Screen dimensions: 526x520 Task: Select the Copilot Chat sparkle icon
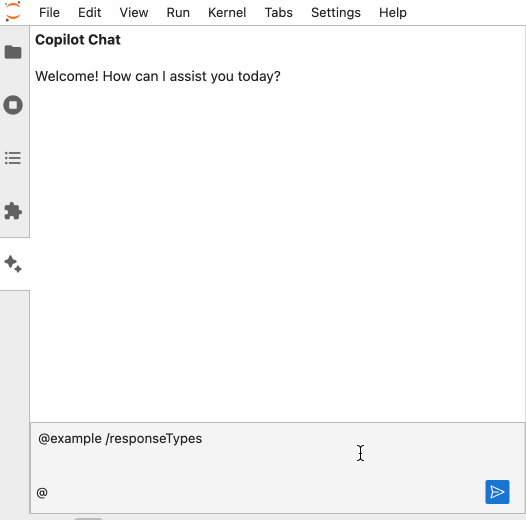pyautogui.click(x=13, y=264)
